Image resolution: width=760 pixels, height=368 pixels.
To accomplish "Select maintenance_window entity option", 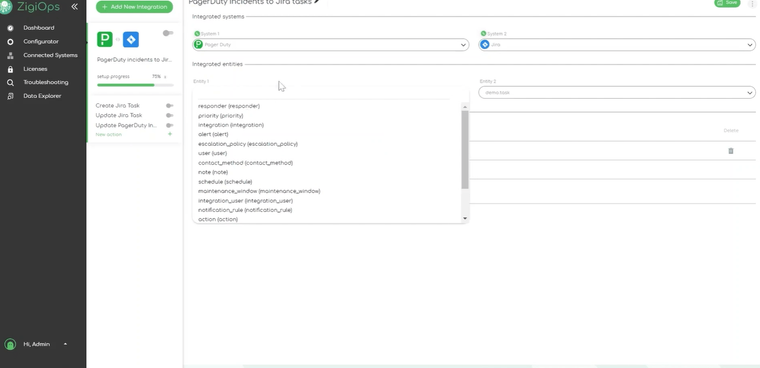I will point(259,191).
